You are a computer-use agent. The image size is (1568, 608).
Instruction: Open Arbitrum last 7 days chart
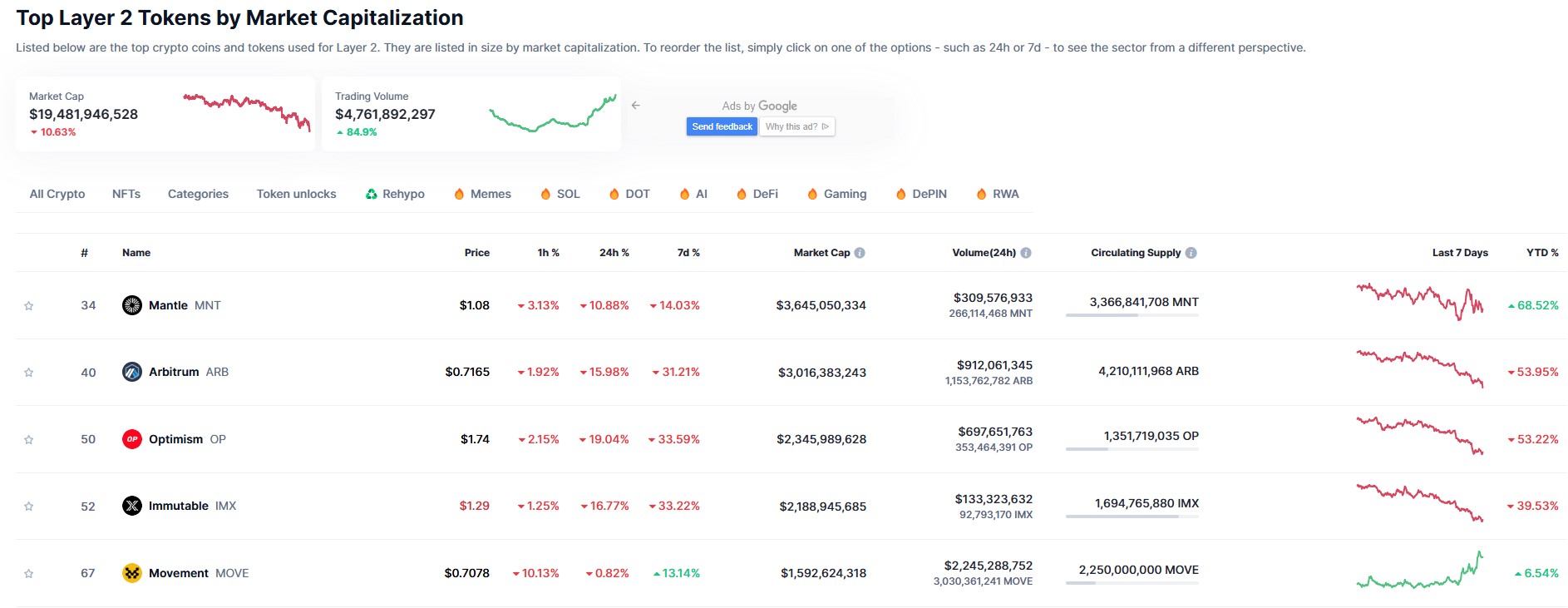[x=1420, y=368]
